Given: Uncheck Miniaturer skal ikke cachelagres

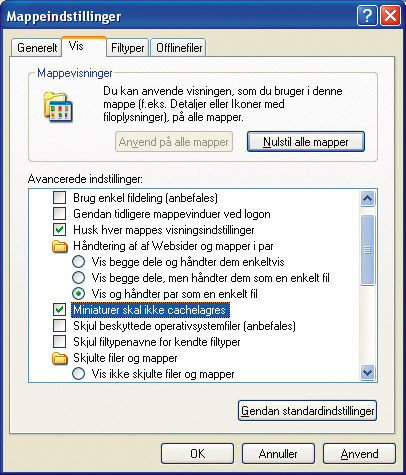Looking at the screenshot, I should point(60,310).
